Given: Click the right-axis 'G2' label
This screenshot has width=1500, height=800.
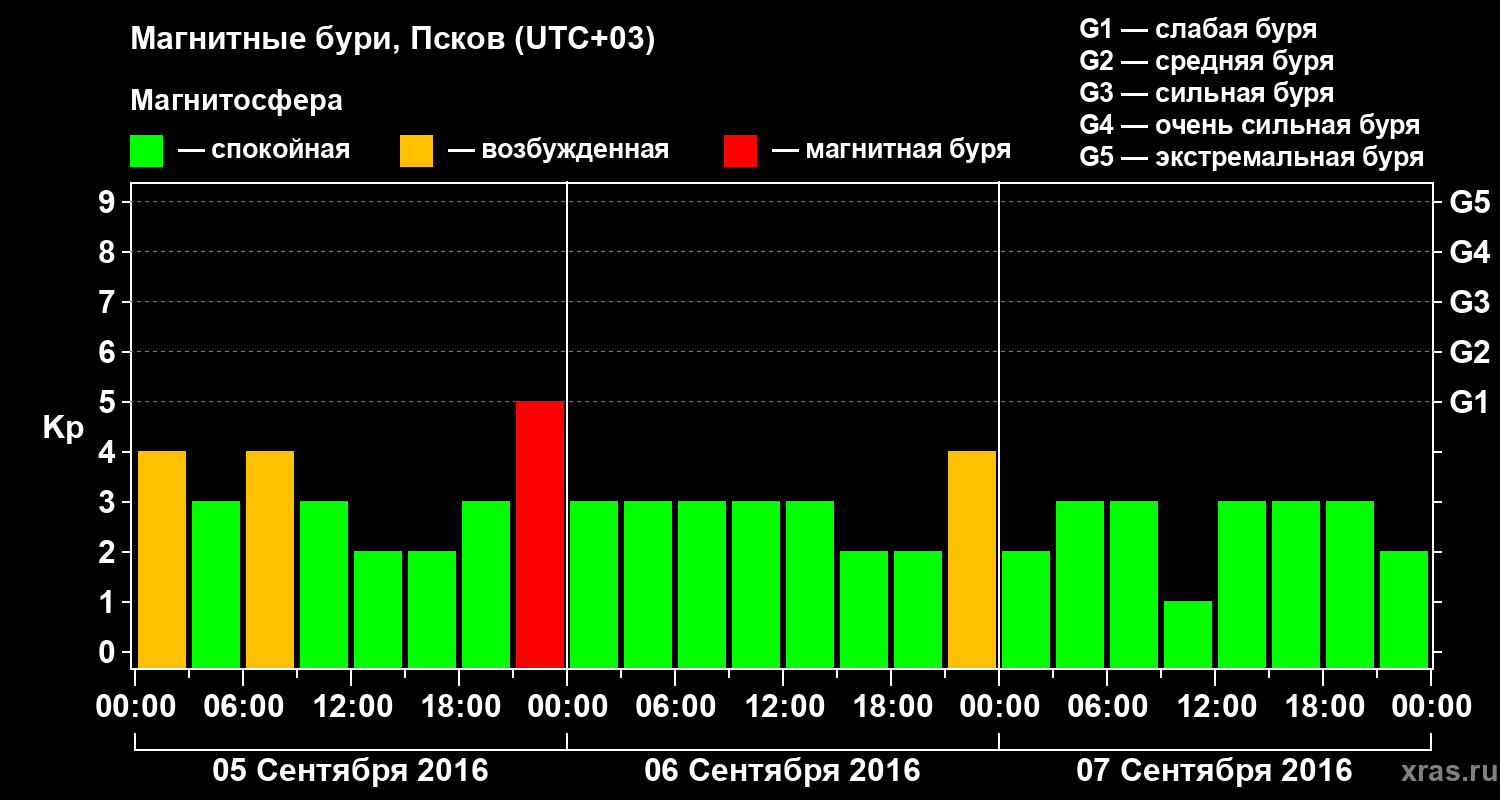Looking at the screenshot, I should tap(1469, 352).
